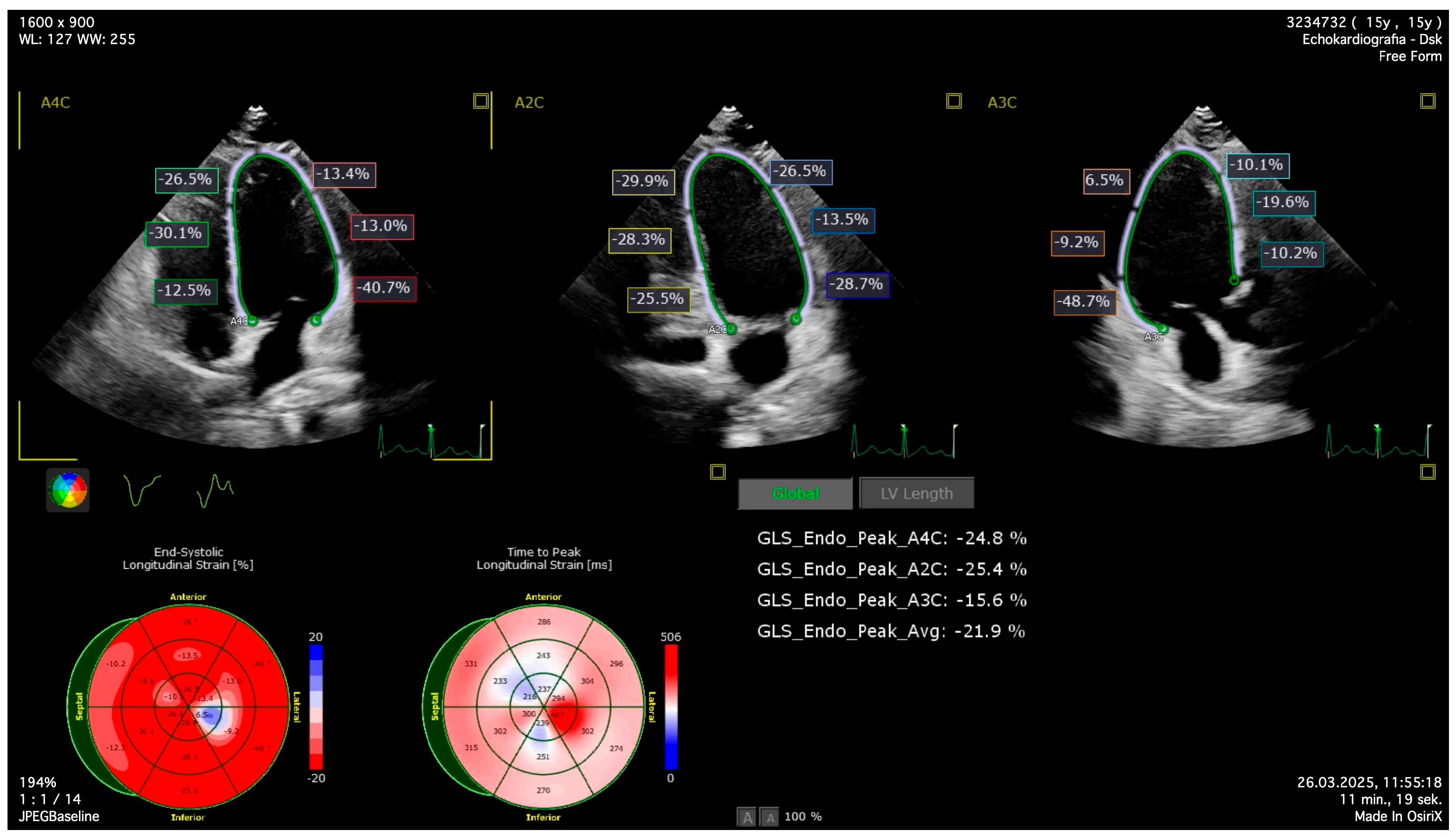Open the strain rate curve icon
This screenshot has height=838, width=1456.
coord(215,490)
